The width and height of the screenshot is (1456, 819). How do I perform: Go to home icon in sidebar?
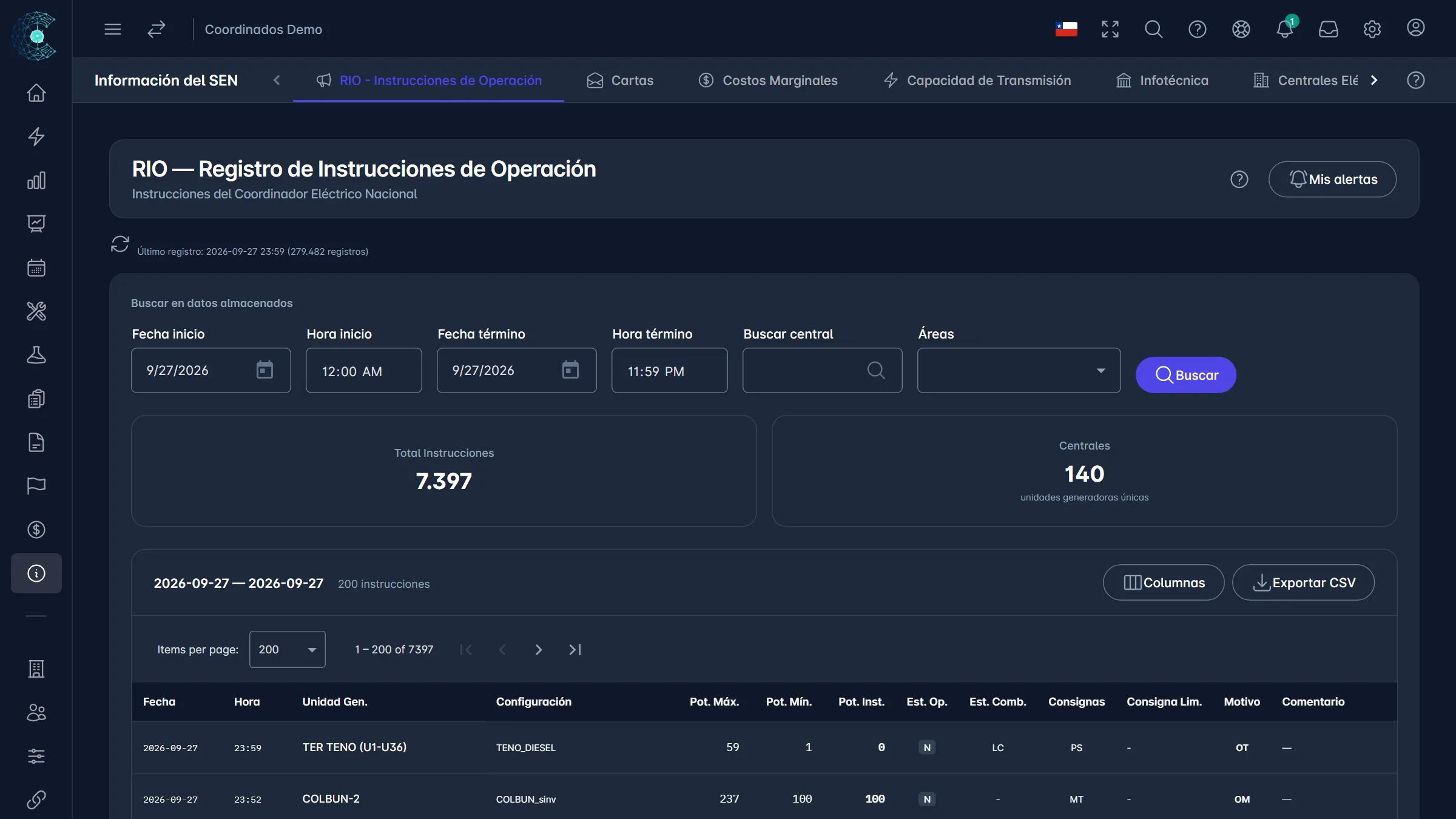coord(36,93)
